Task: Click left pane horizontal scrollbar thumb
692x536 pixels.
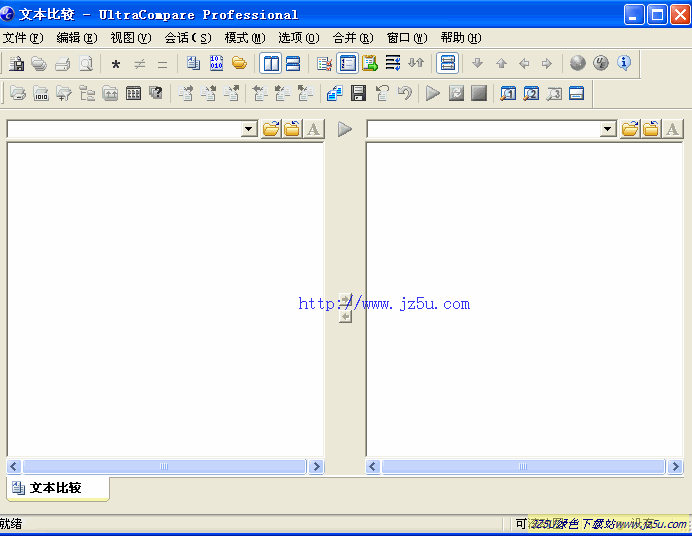Action: (164, 466)
